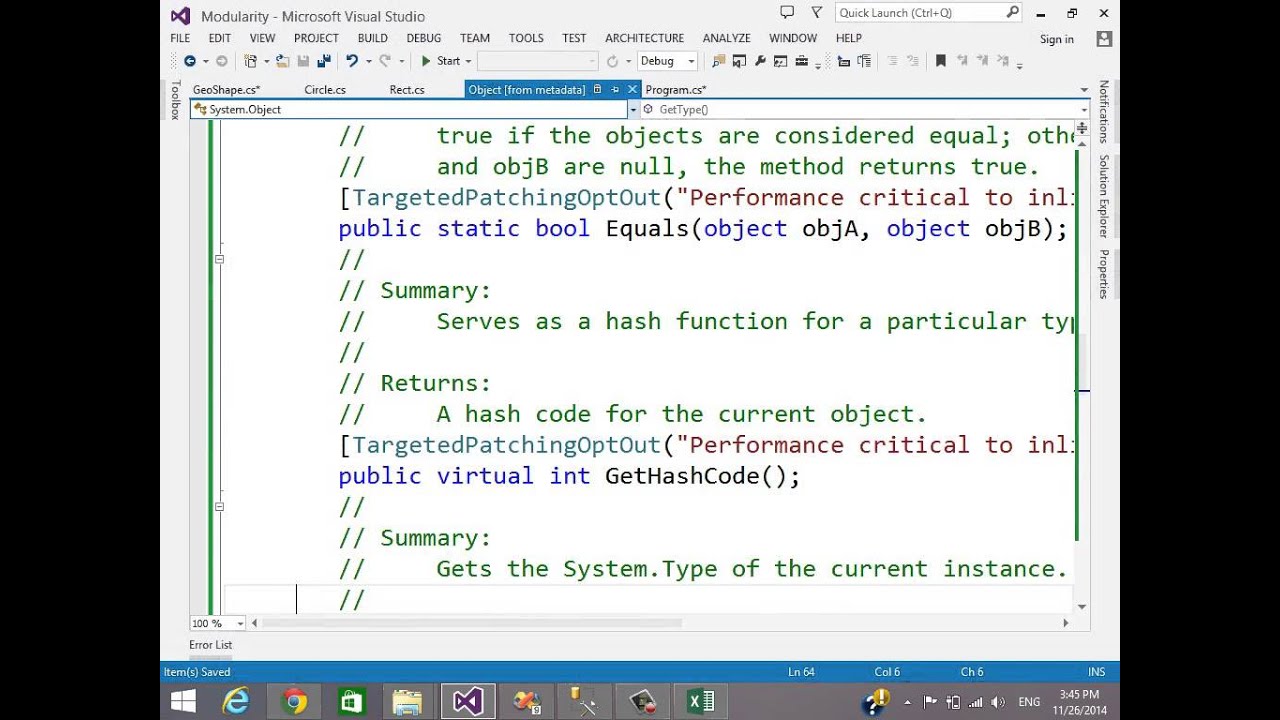
Task: Open the Notifications side panel
Action: coord(1104,112)
